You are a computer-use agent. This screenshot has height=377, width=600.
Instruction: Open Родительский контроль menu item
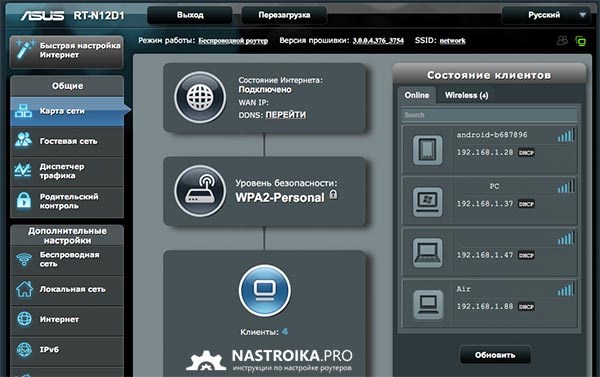pyautogui.click(x=67, y=201)
